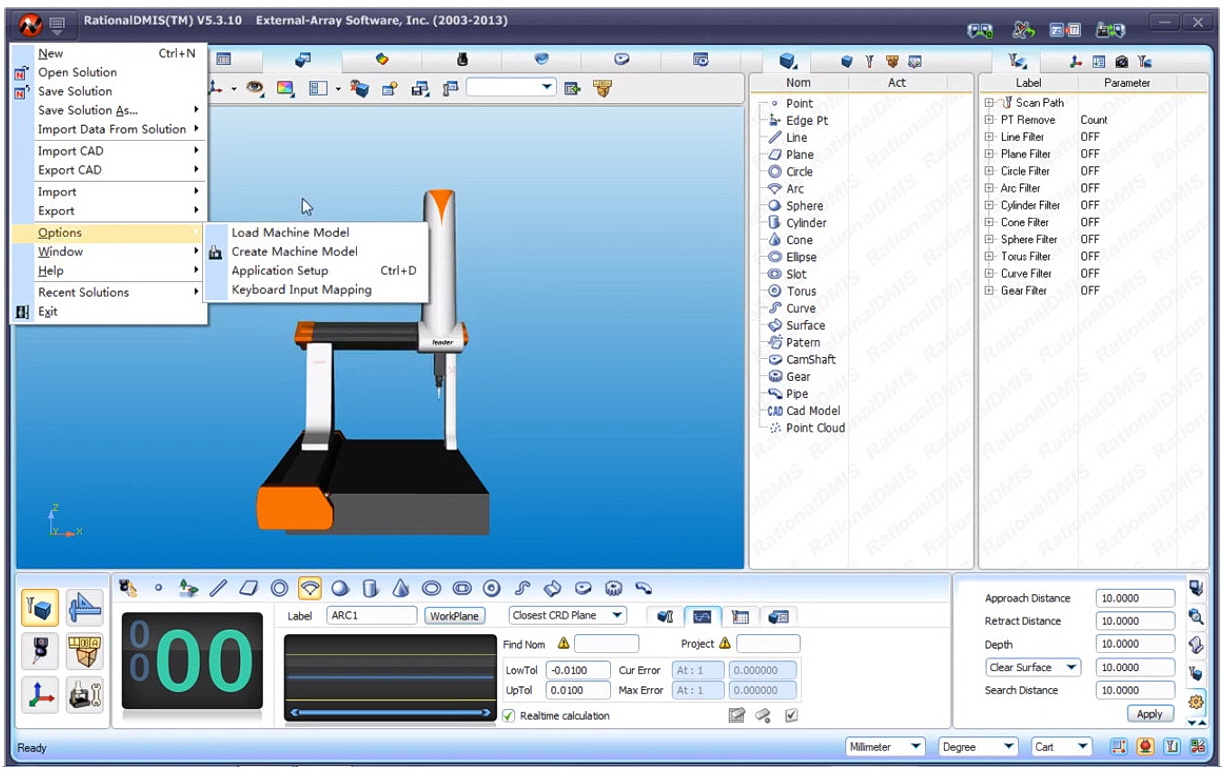Expand the Scan Path tree node
This screenshot has width=1224, height=774.
pos(989,102)
